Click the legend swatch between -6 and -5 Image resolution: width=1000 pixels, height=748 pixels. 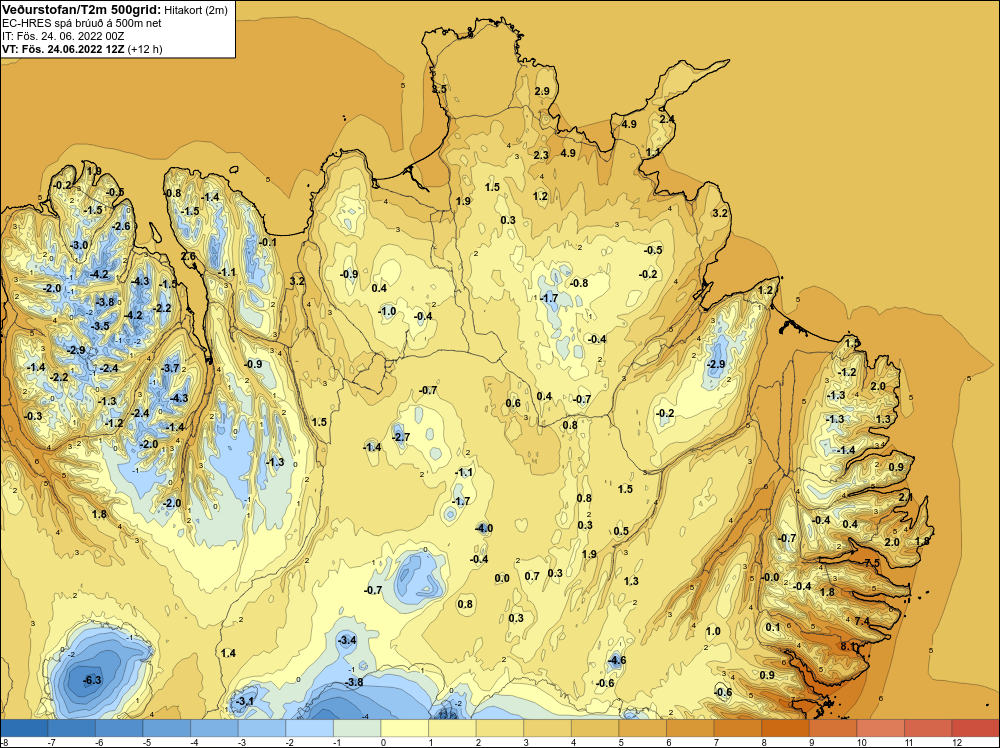(119, 728)
